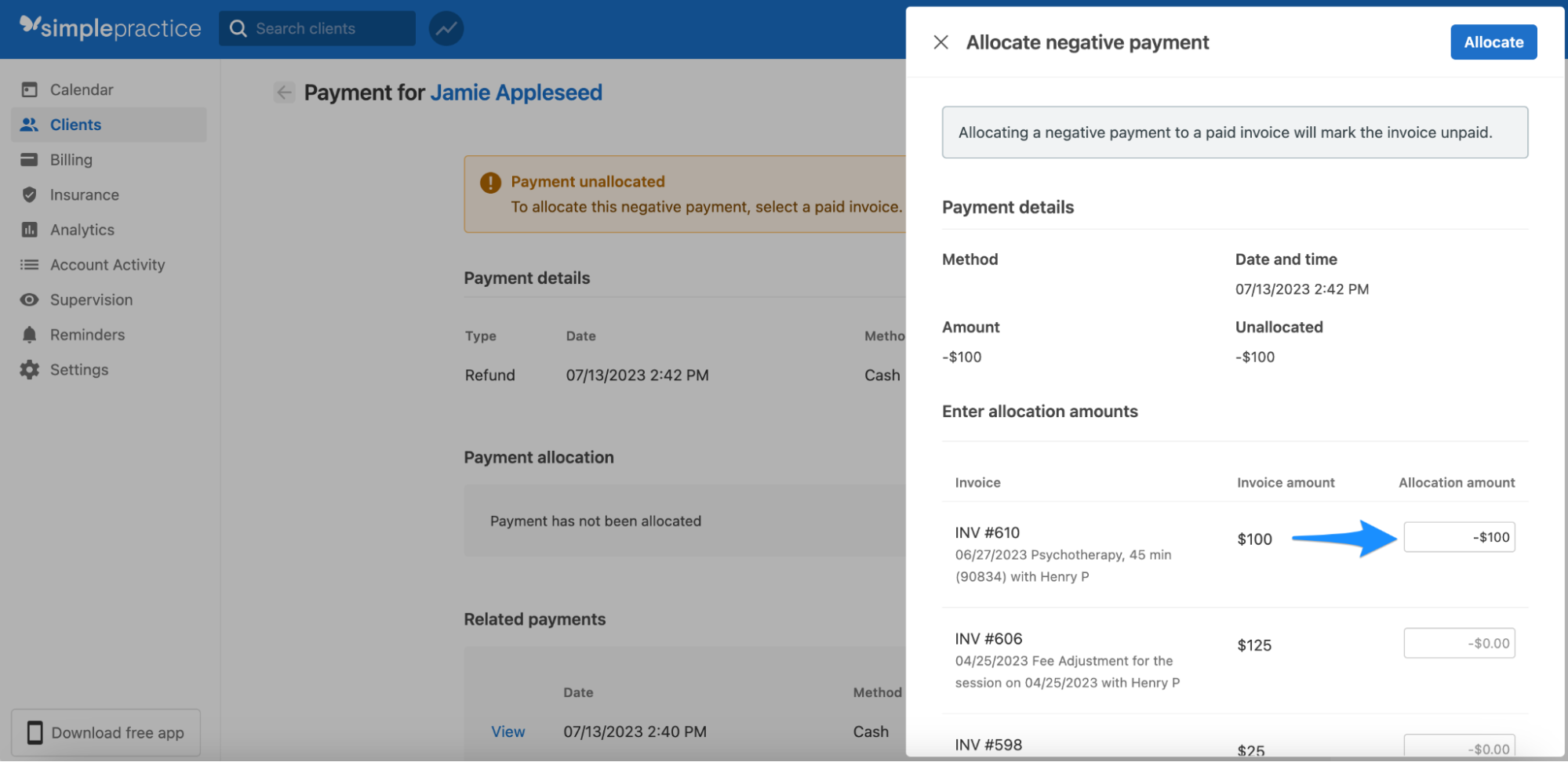
Task: View Account Activity from sidebar
Action: pos(107,264)
